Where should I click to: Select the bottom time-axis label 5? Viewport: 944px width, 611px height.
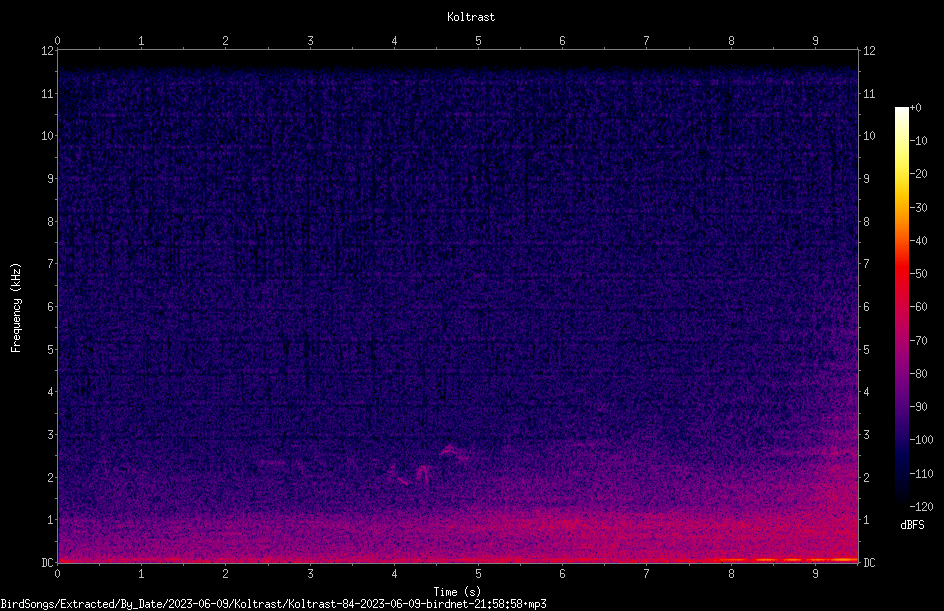(x=478, y=574)
